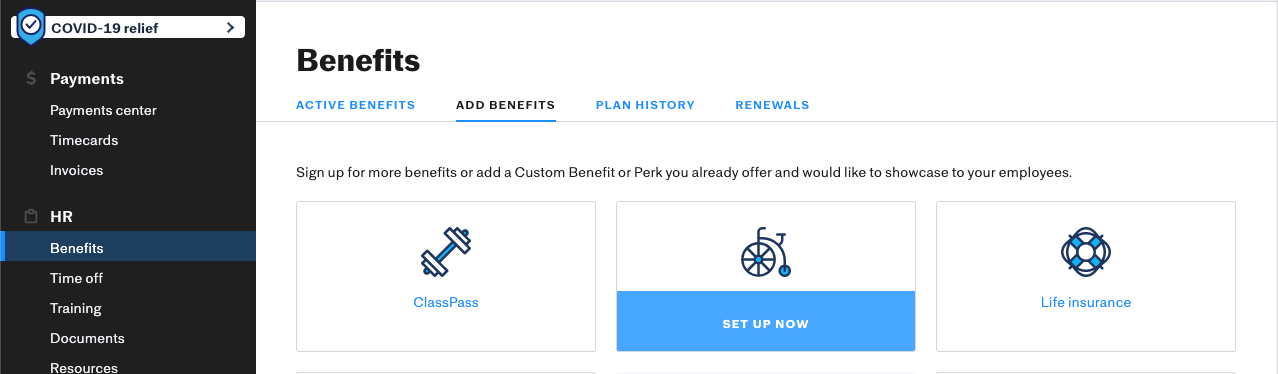Select Training in the sidebar
The height and width of the screenshot is (374, 1278).
point(76,309)
